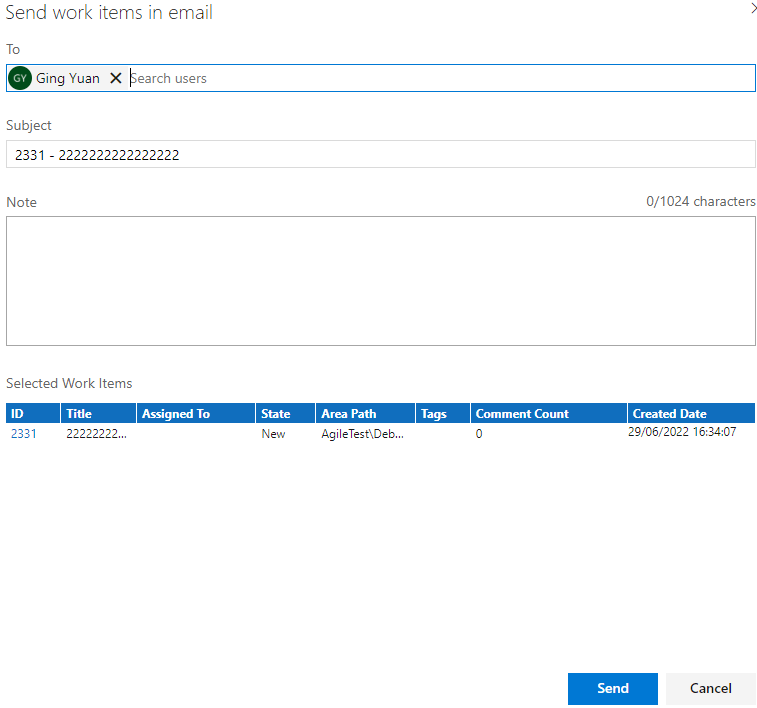Remove Ging Yuan from recipients
This screenshot has height=708, width=757.
tap(115, 78)
